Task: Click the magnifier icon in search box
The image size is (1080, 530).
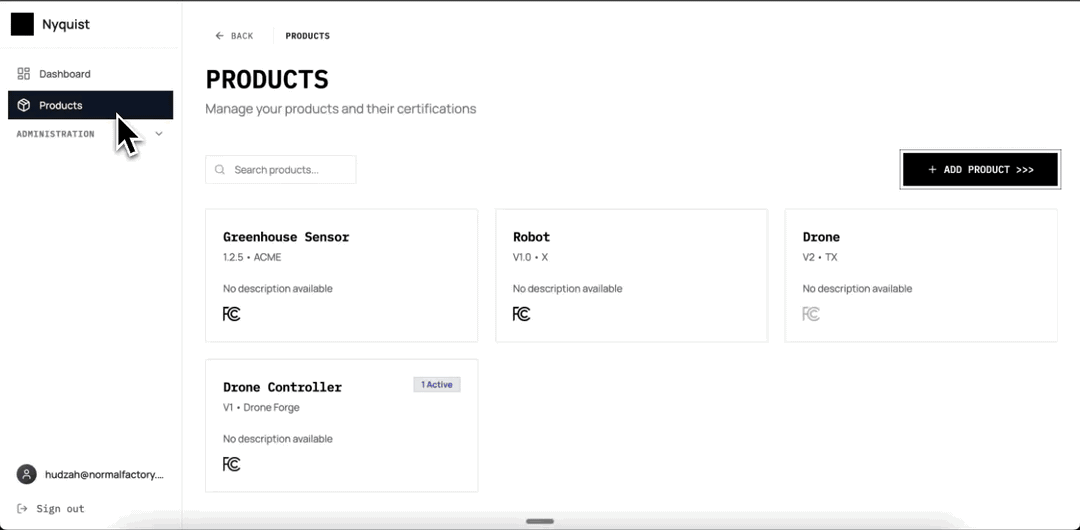Action: pos(220,170)
